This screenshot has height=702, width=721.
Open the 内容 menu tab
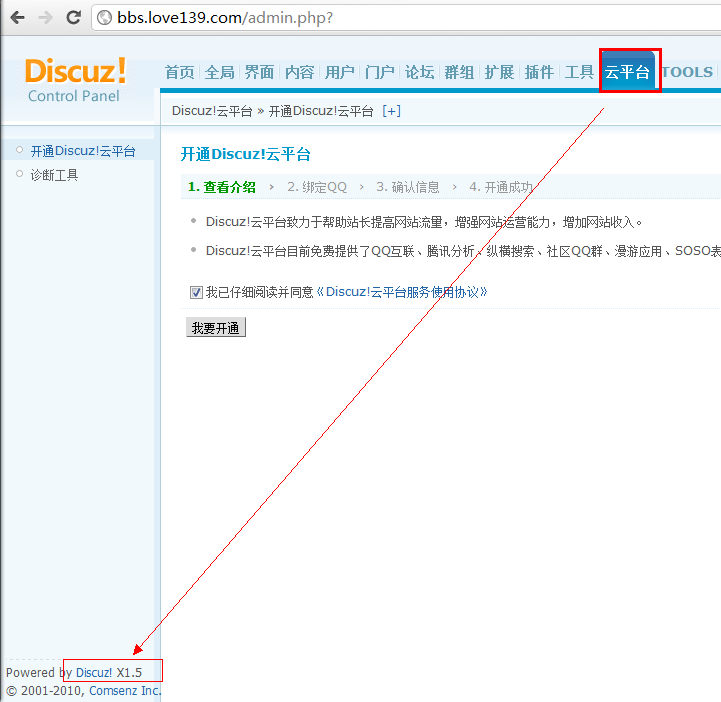(299, 72)
